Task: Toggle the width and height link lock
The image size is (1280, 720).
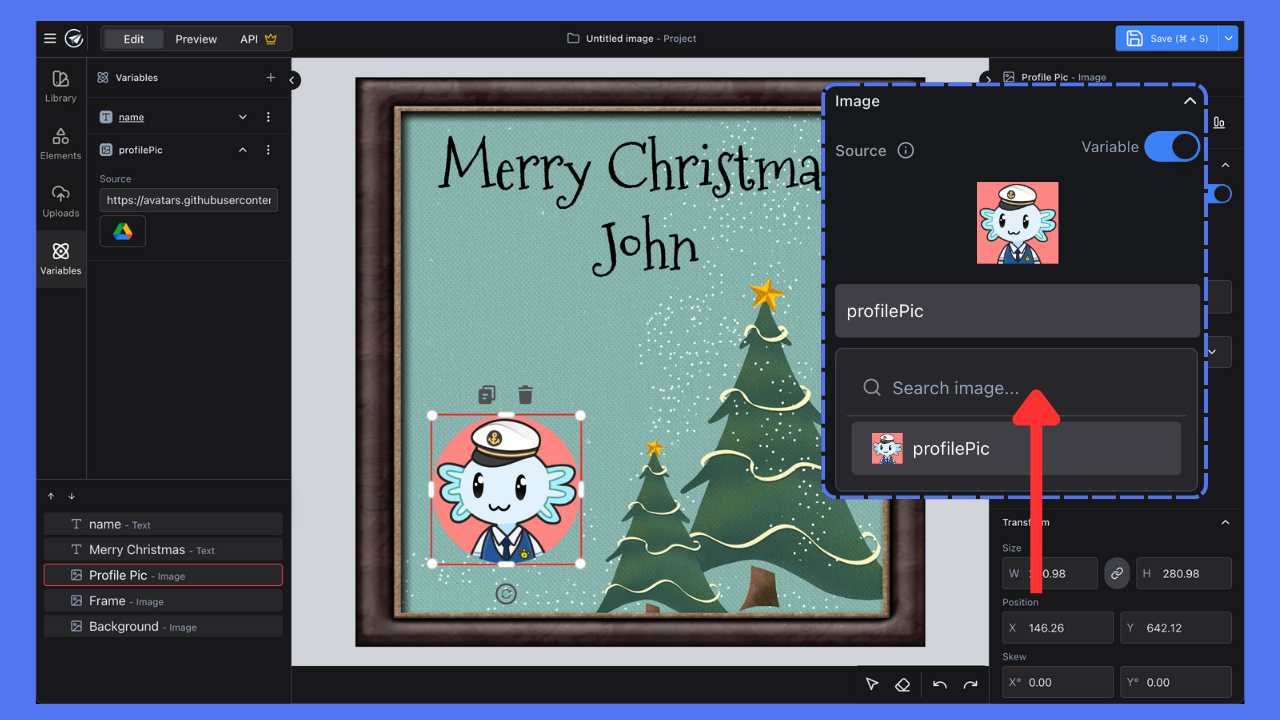Action: (1116, 573)
